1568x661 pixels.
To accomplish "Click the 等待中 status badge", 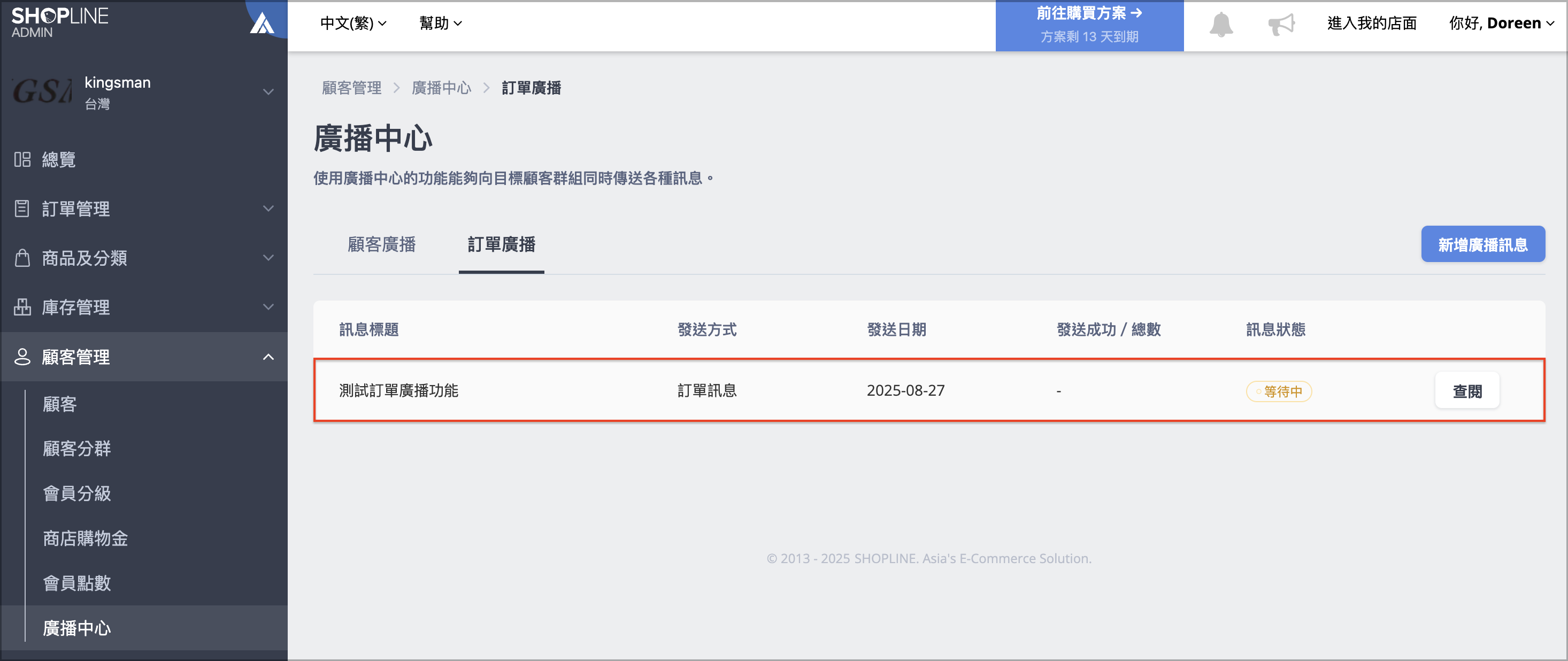I will 1279,391.
